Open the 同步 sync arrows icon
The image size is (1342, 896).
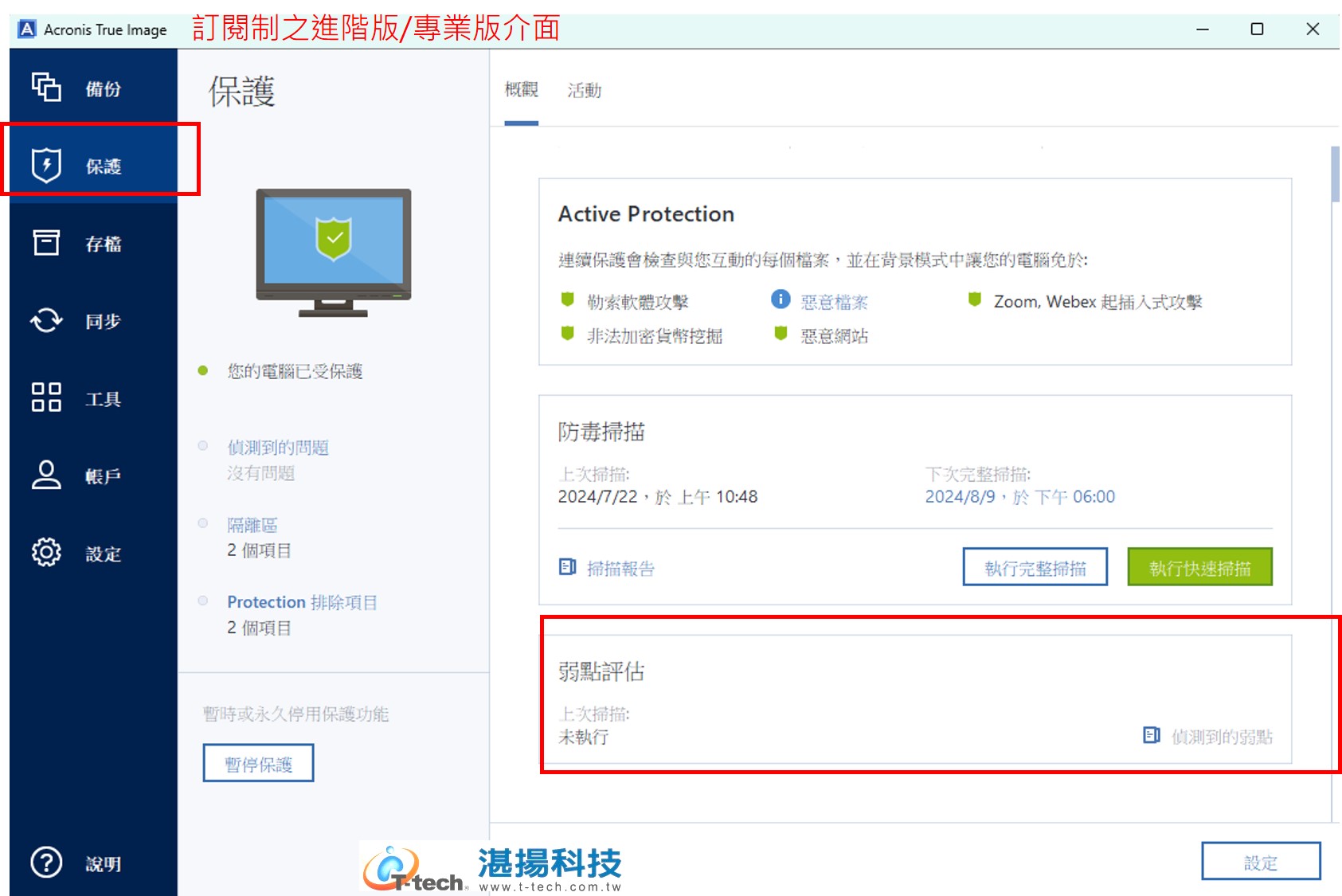46,320
